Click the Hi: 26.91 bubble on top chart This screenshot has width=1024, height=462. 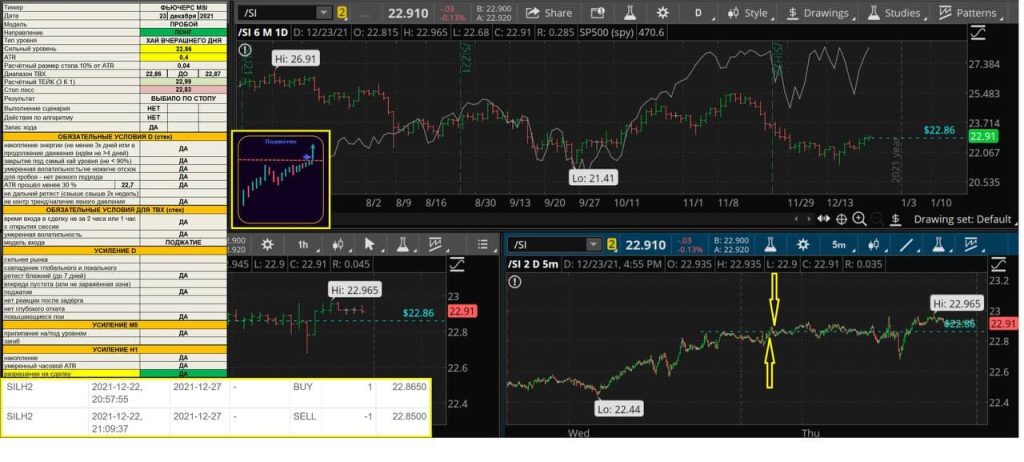[295, 59]
